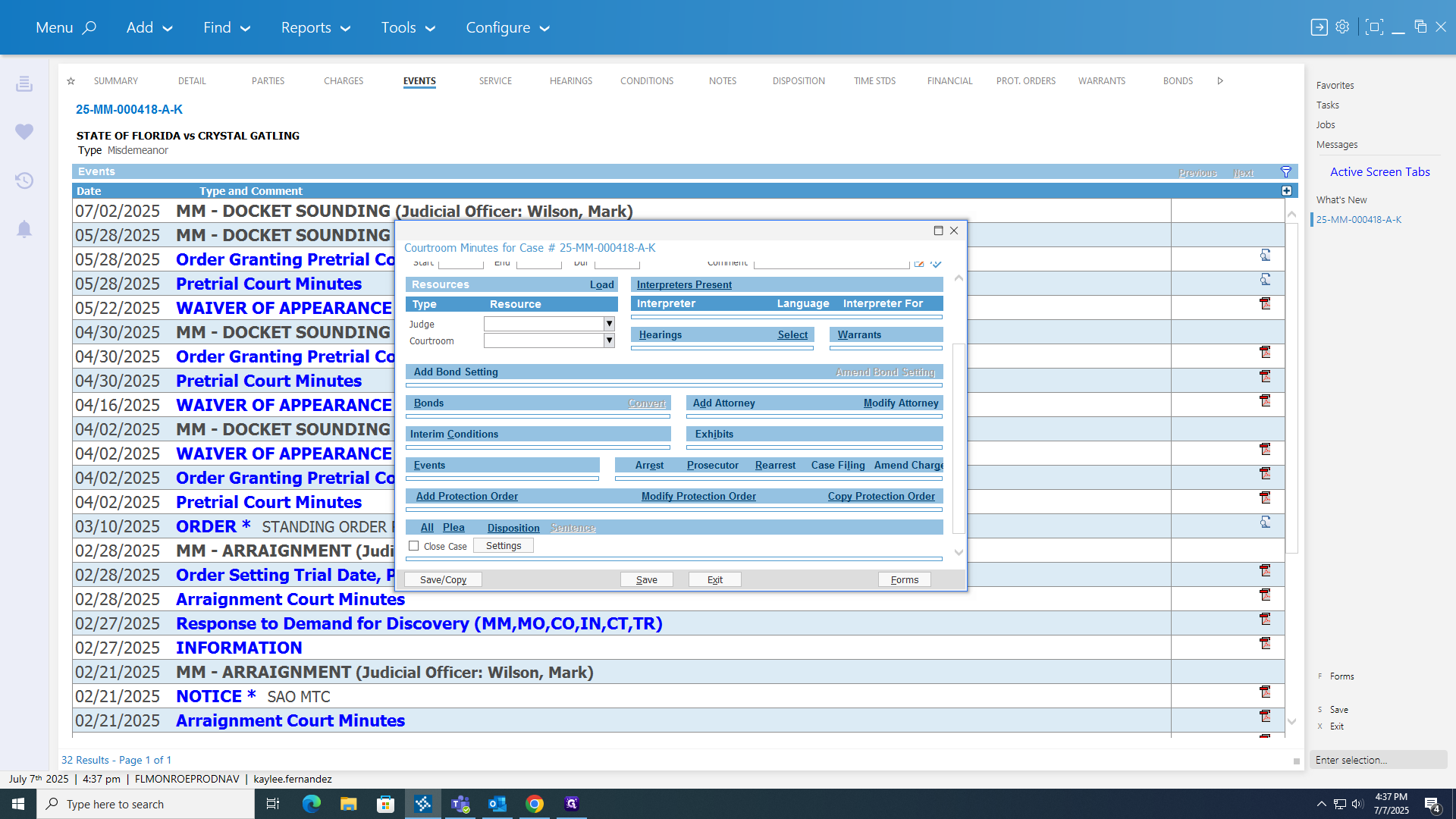The width and height of the screenshot is (1456, 819).
Task: Open PDF for 04/30/2025 Order Granting Pretrial
Action: 1265,353
